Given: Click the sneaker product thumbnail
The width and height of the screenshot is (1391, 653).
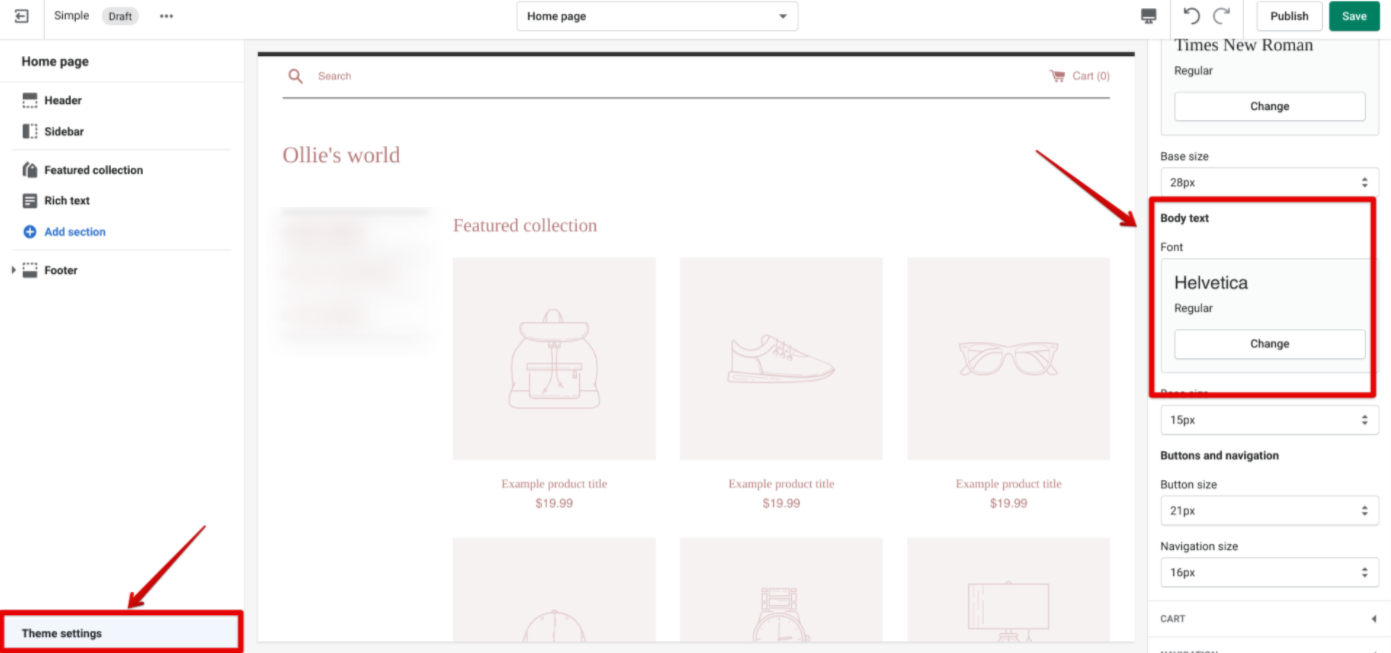Looking at the screenshot, I should click(781, 359).
